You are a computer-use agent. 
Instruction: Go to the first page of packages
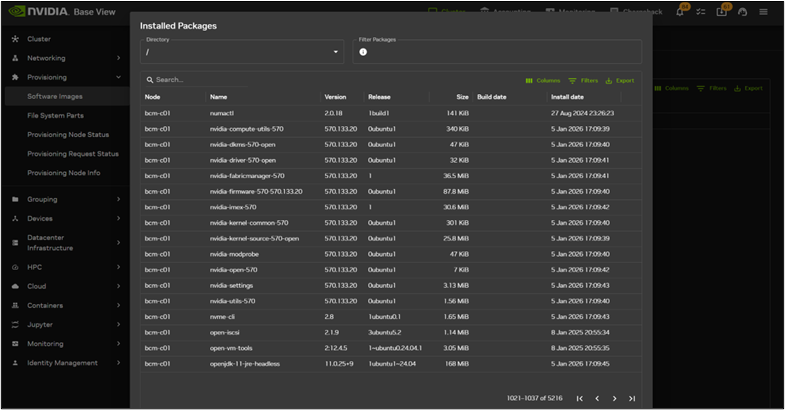coord(579,398)
